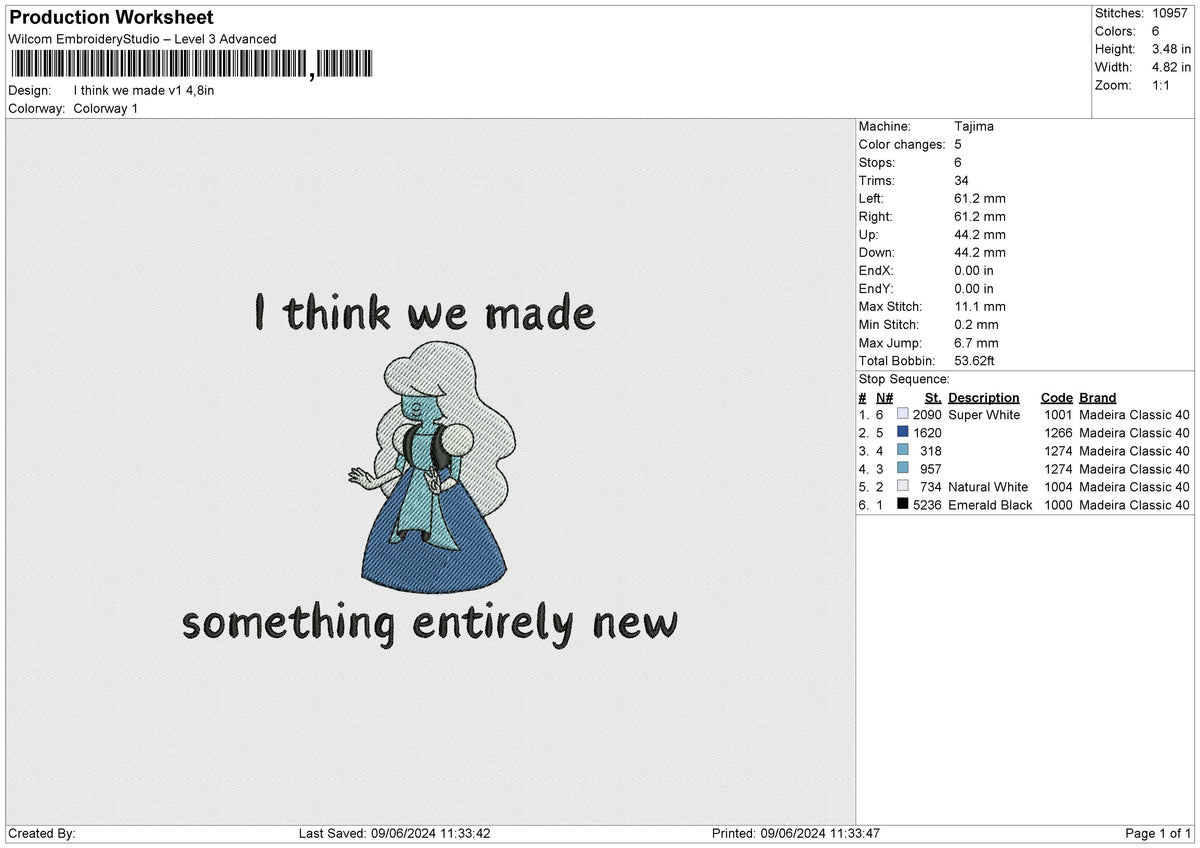Click the code 1266 in stop sequence
The height and width of the screenshot is (848, 1200).
click(1058, 433)
